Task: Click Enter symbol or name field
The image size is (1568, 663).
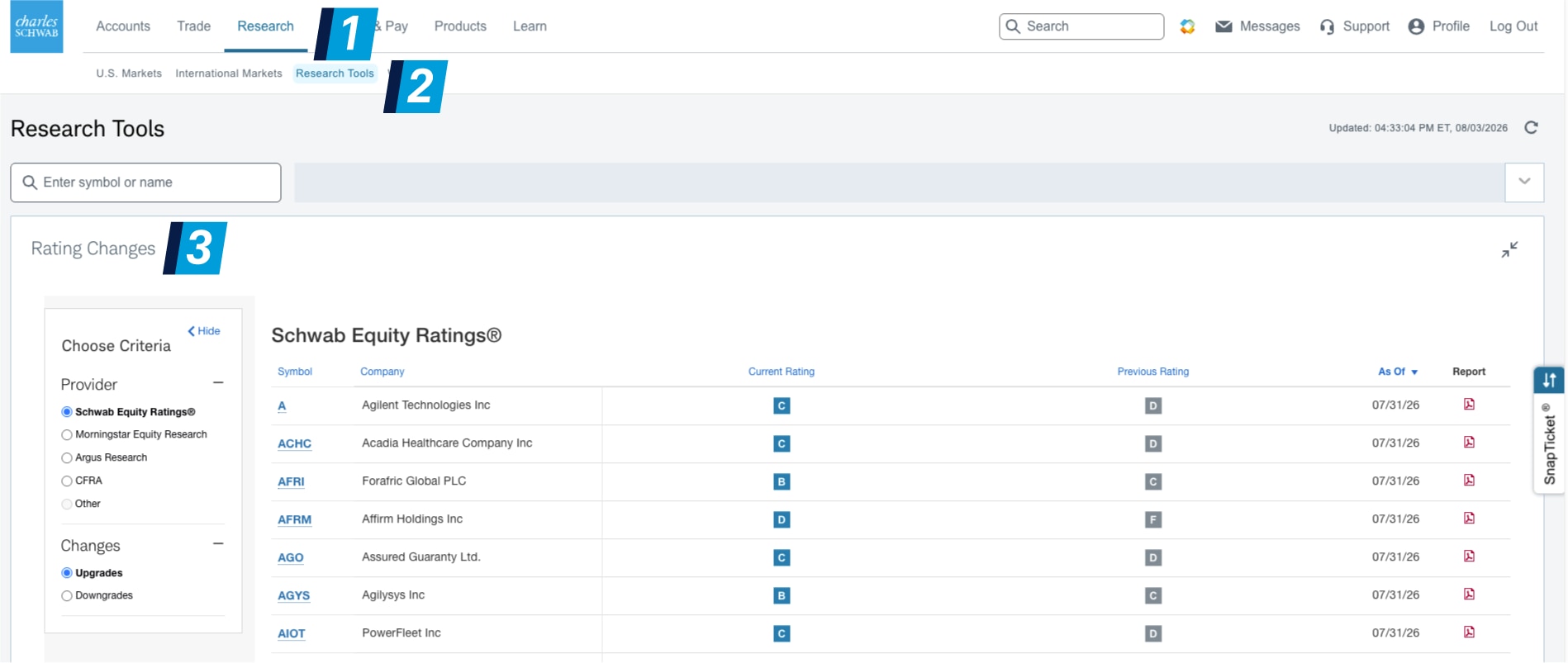Action: (145, 182)
